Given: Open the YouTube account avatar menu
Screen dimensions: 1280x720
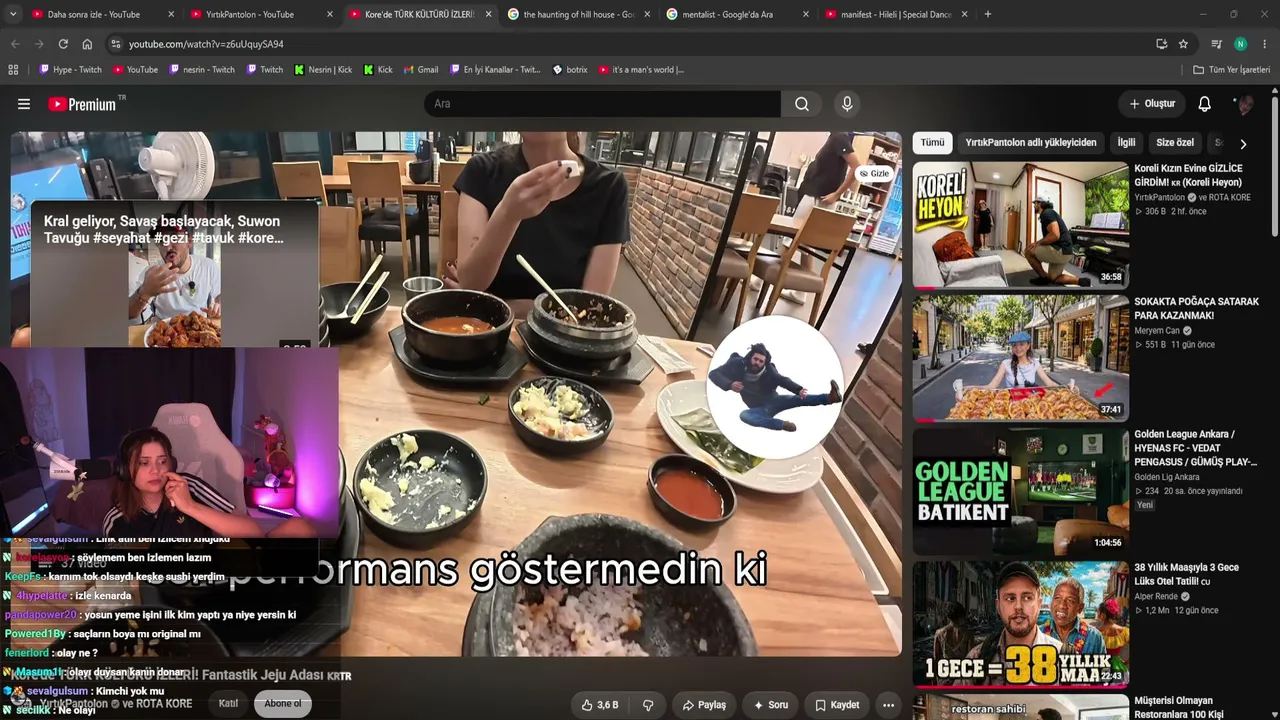Looking at the screenshot, I should click(1245, 104).
